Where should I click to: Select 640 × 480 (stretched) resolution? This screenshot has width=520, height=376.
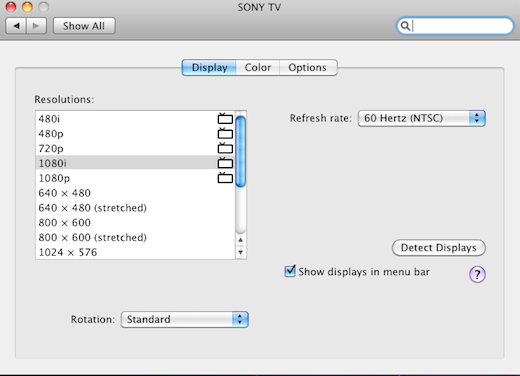click(135, 208)
